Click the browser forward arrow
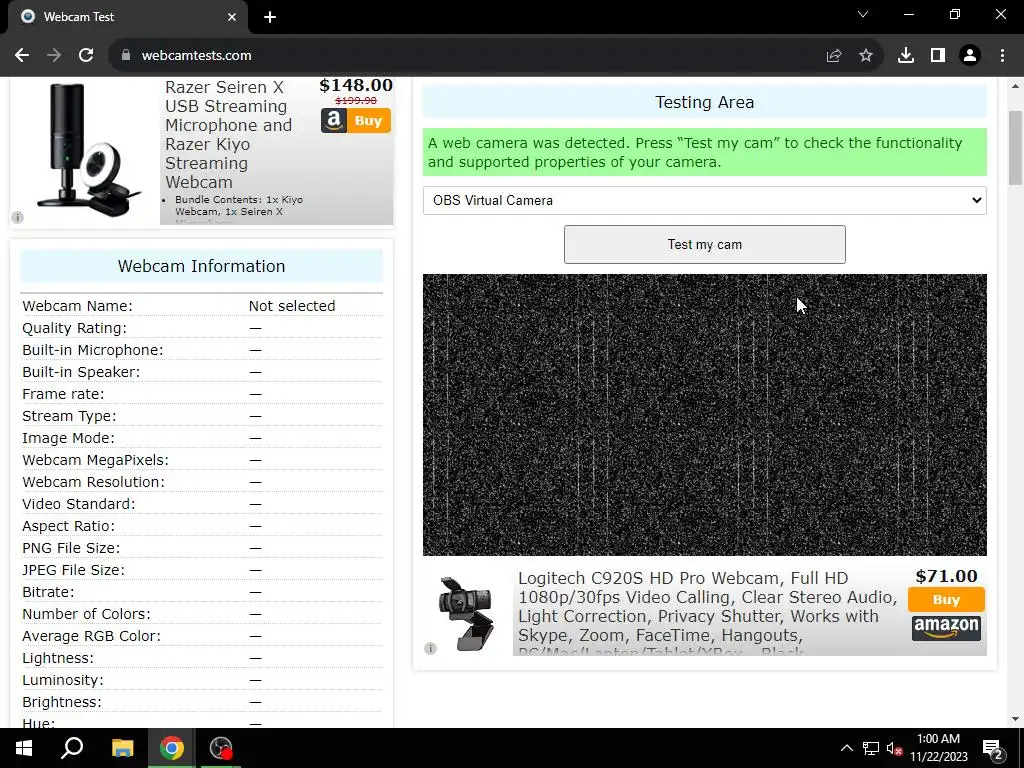The height and width of the screenshot is (768, 1024). click(54, 56)
